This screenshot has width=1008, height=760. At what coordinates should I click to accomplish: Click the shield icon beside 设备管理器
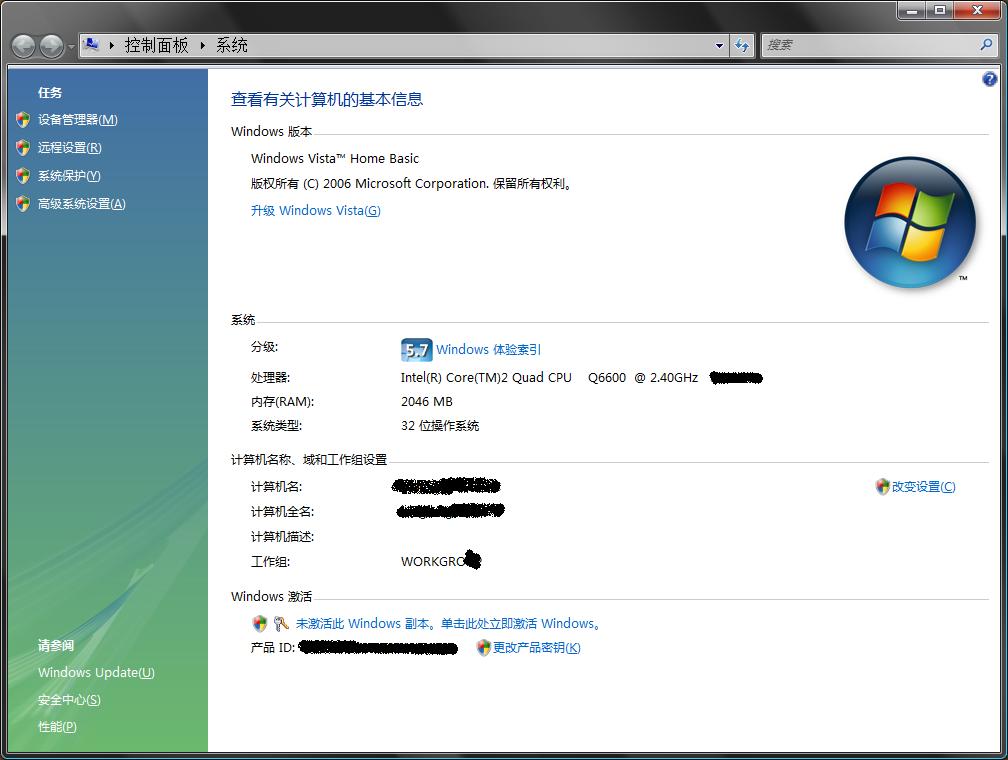tap(23, 120)
